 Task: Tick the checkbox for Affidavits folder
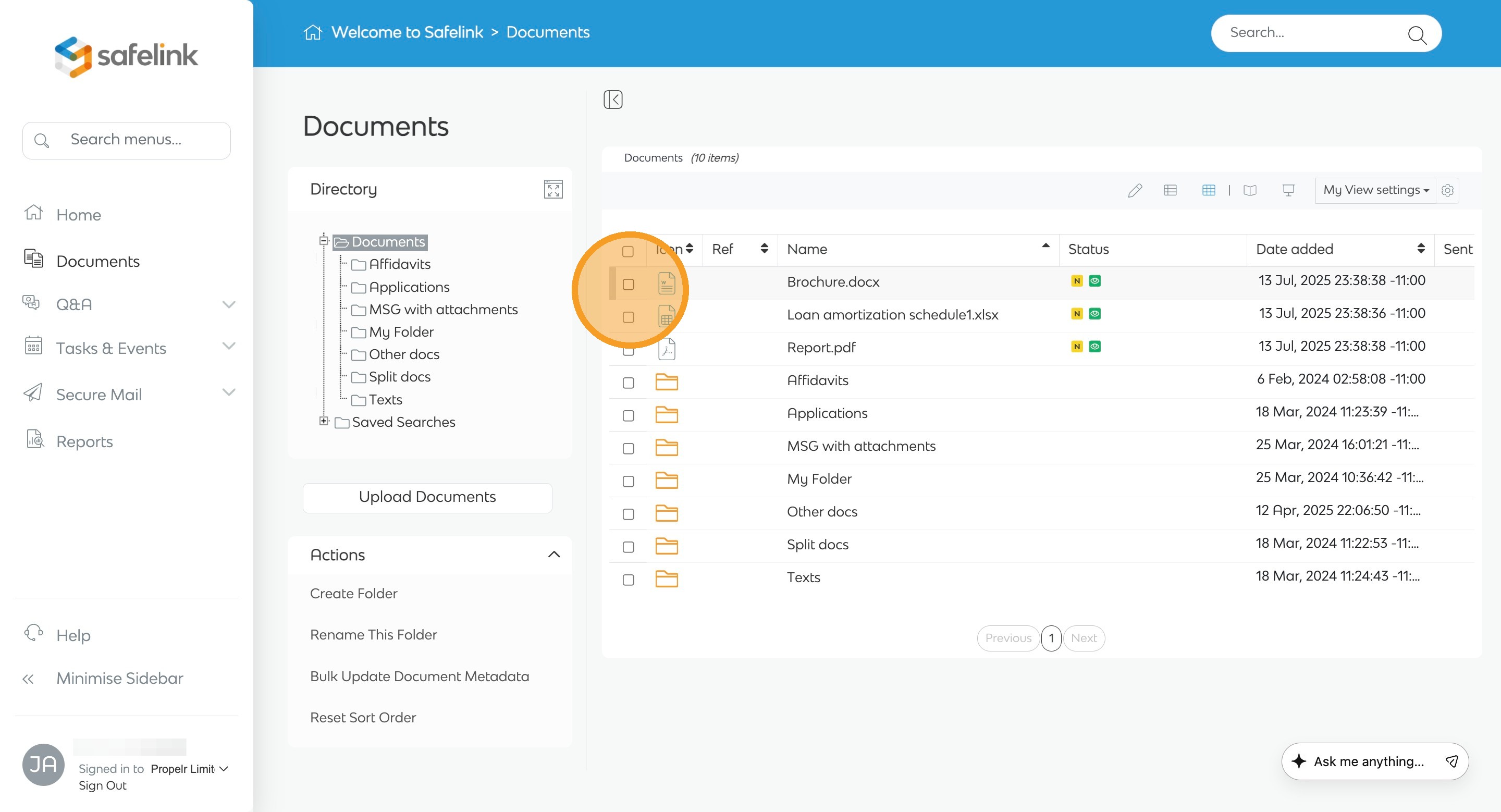tap(628, 383)
